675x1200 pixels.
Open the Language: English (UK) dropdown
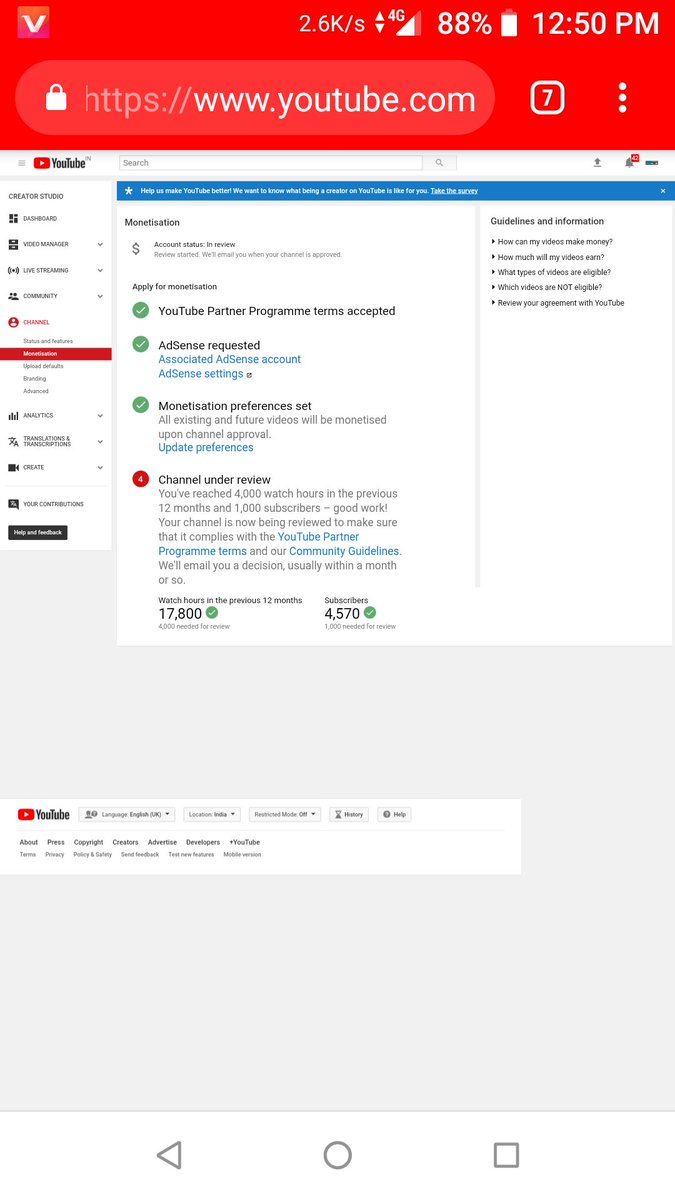click(127, 814)
